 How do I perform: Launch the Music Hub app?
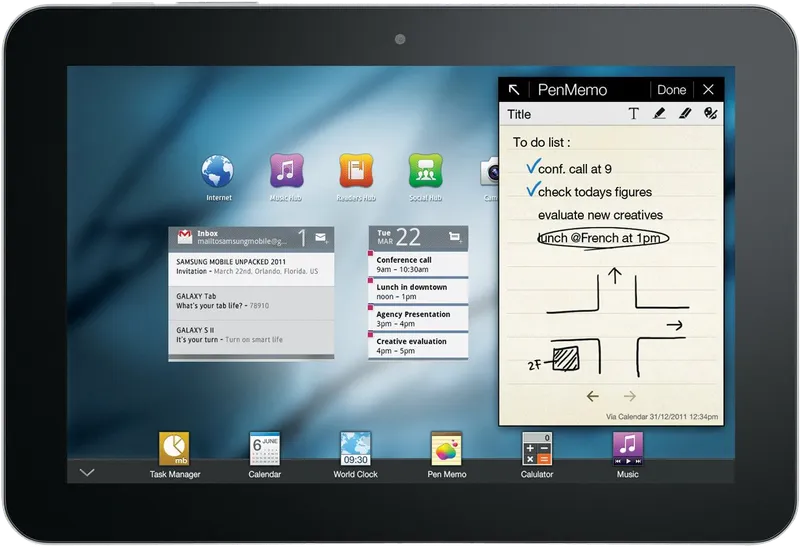tap(286, 171)
